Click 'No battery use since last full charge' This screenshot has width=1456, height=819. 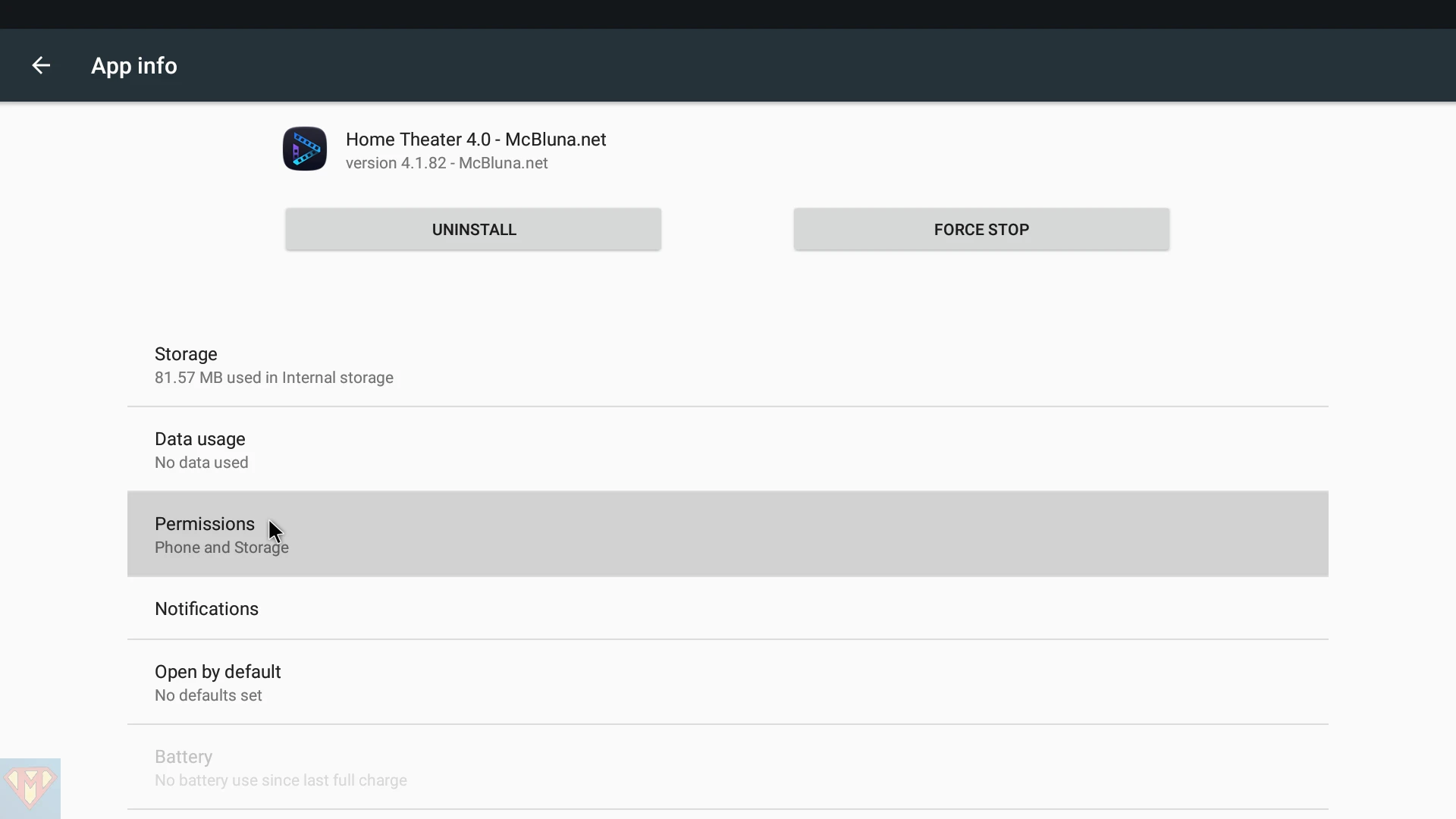[281, 780]
